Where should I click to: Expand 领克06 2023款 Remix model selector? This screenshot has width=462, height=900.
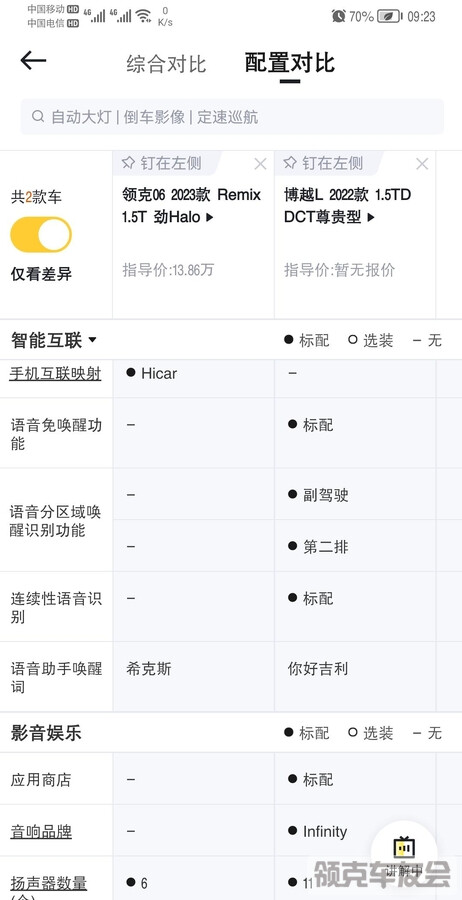tap(191, 206)
